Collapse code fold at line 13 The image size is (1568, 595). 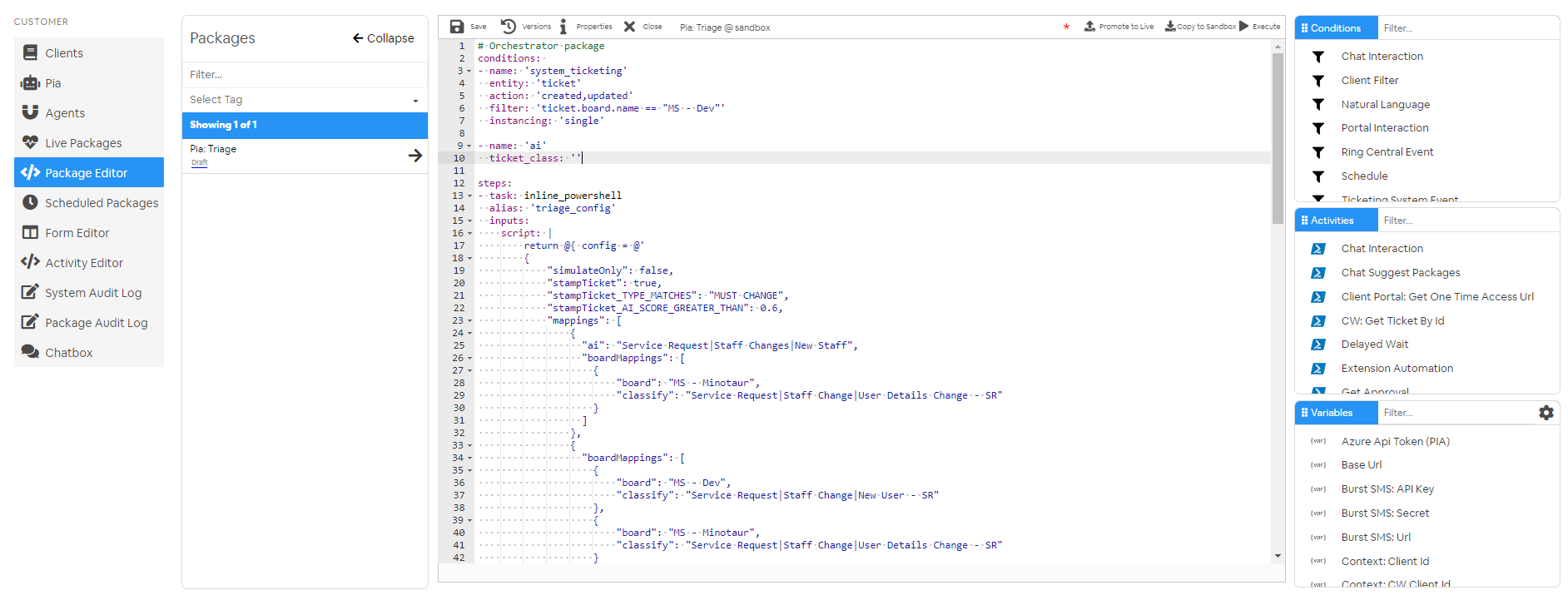click(469, 196)
